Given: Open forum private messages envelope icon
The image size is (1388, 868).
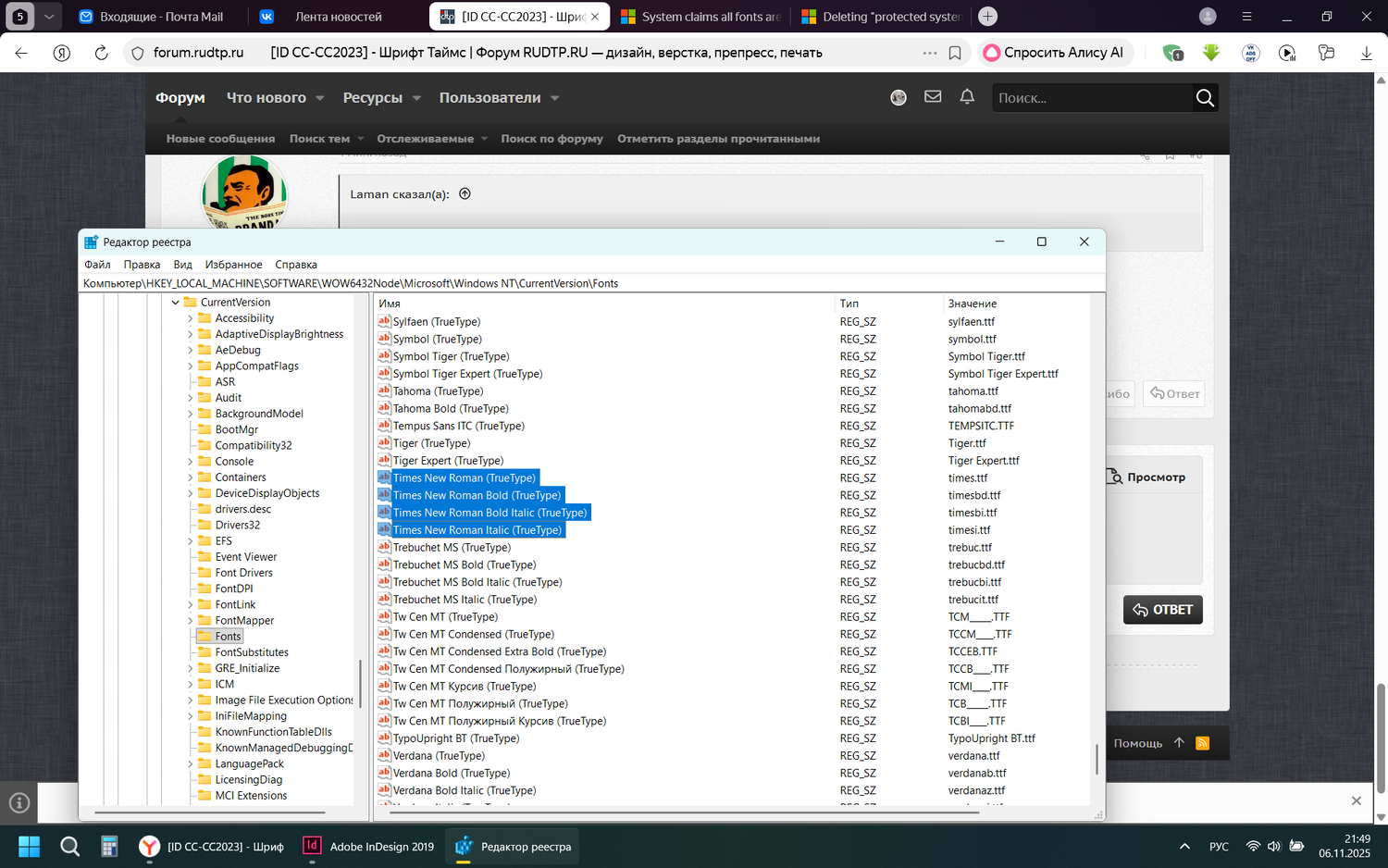Looking at the screenshot, I should [x=933, y=96].
